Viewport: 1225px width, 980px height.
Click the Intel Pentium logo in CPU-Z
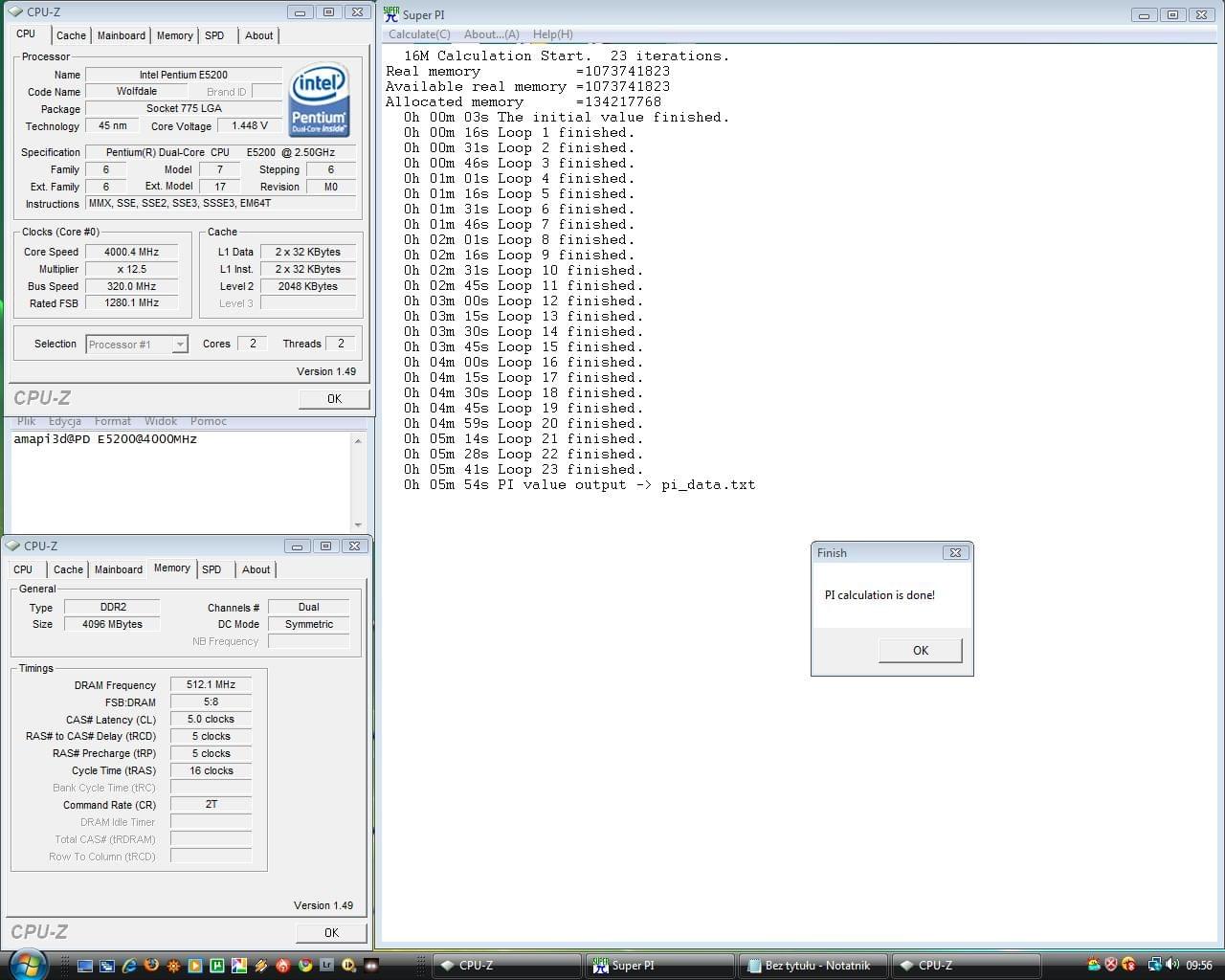[x=319, y=100]
